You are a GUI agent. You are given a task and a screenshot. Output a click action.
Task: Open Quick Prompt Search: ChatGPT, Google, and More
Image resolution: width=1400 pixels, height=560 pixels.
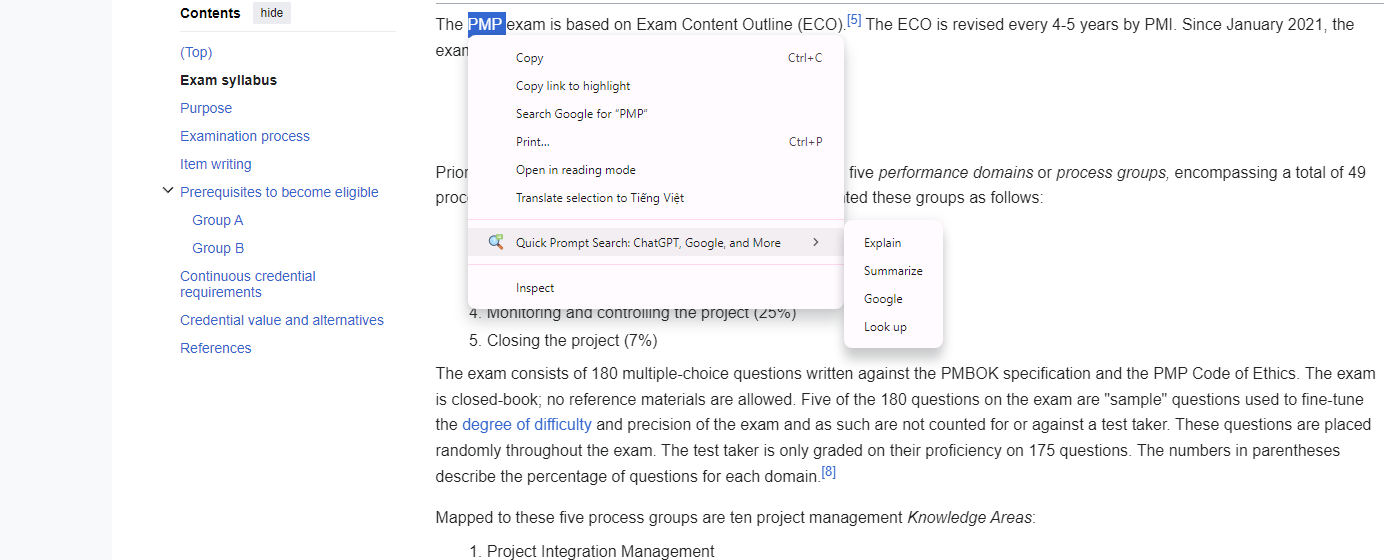click(x=656, y=242)
